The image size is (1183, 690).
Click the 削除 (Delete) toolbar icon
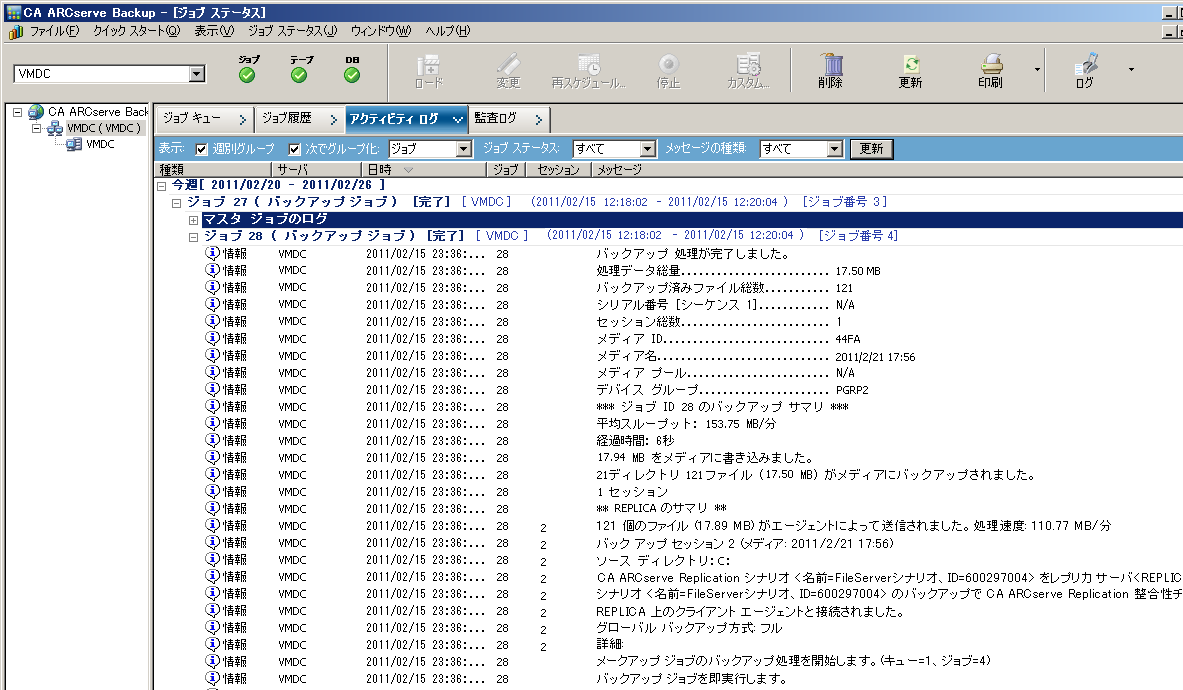pyautogui.click(x=829, y=68)
